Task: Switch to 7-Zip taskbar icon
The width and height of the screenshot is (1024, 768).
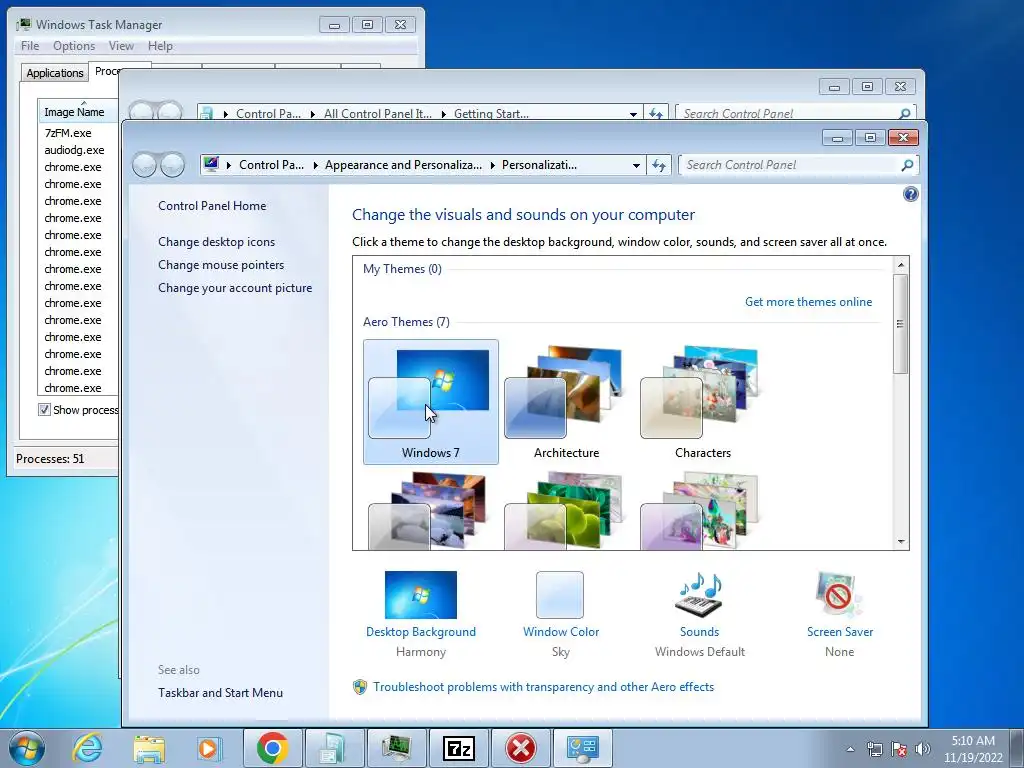Action: coord(458,748)
